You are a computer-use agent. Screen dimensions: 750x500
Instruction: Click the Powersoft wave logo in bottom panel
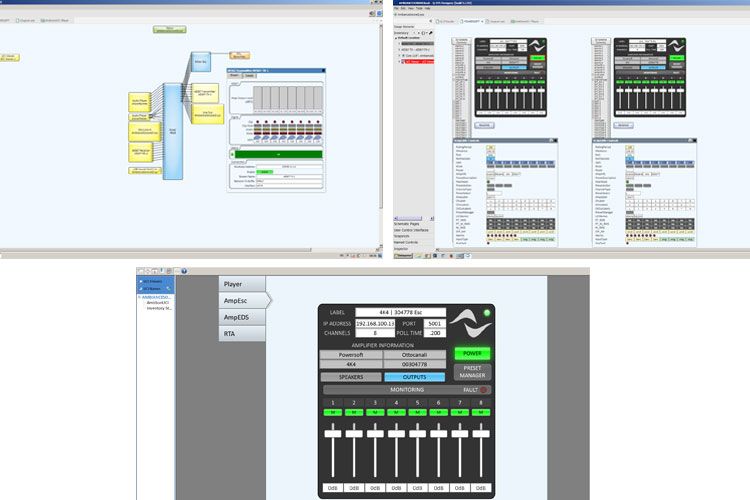pos(471,322)
